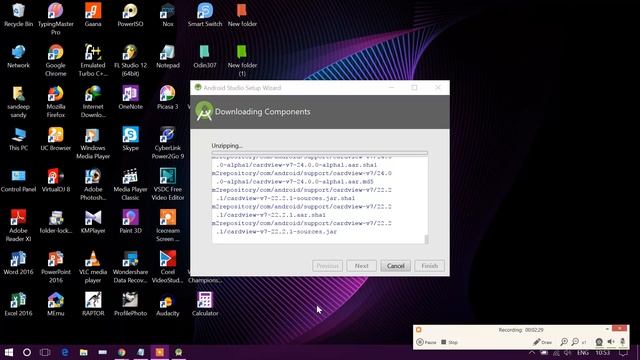
Task: Select the VirtualDJ 8 desktop icon
Action: [x=56, y=180]
